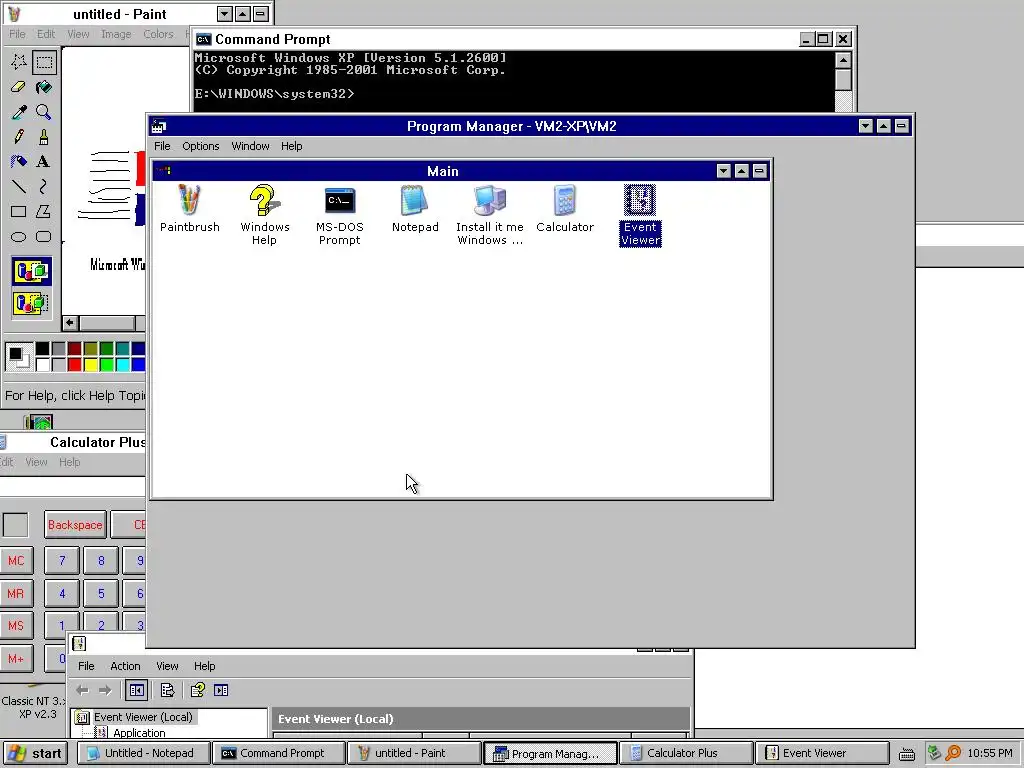Select the Ellipse tool in Paint
The height and width of the screenshot is (768, 1024).
(x=19, y=236)
